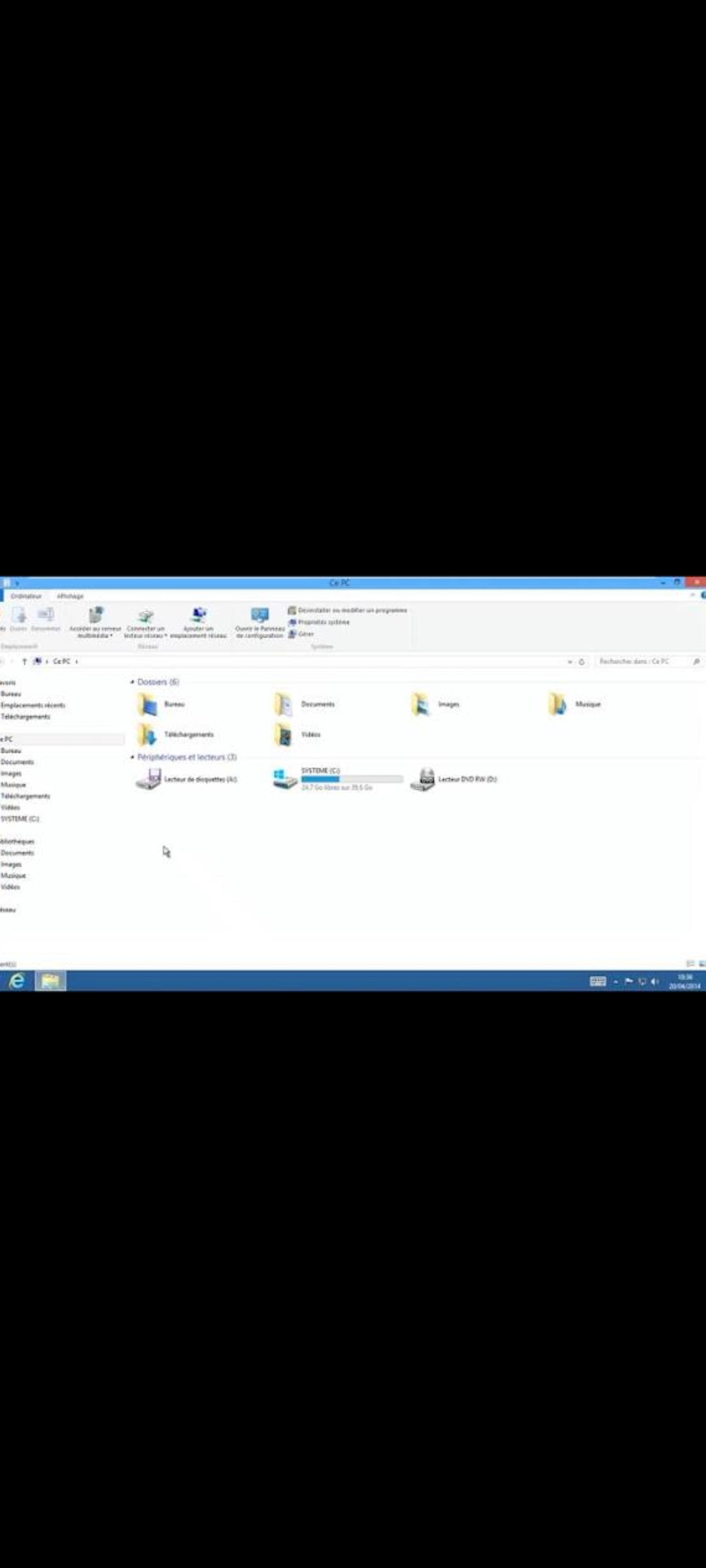Collapse the Dossiers (6) group
Image resolution: width=706 pixels, height=1568 pixels.
coord(132,682)
